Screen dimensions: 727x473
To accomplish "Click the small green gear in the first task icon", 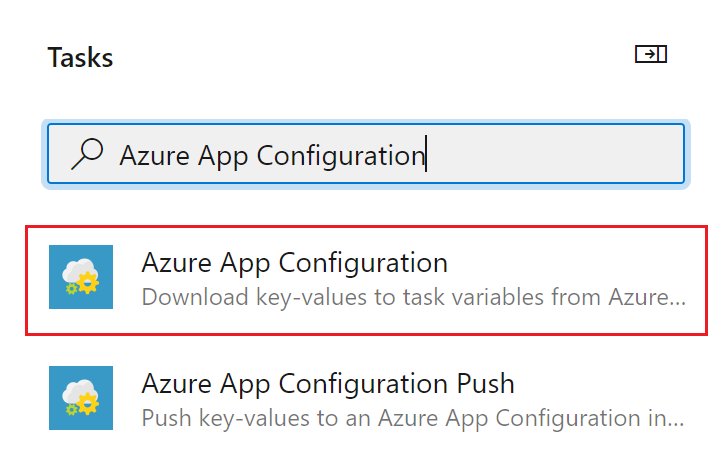I will pyautogui.click(x=68, y=289).
